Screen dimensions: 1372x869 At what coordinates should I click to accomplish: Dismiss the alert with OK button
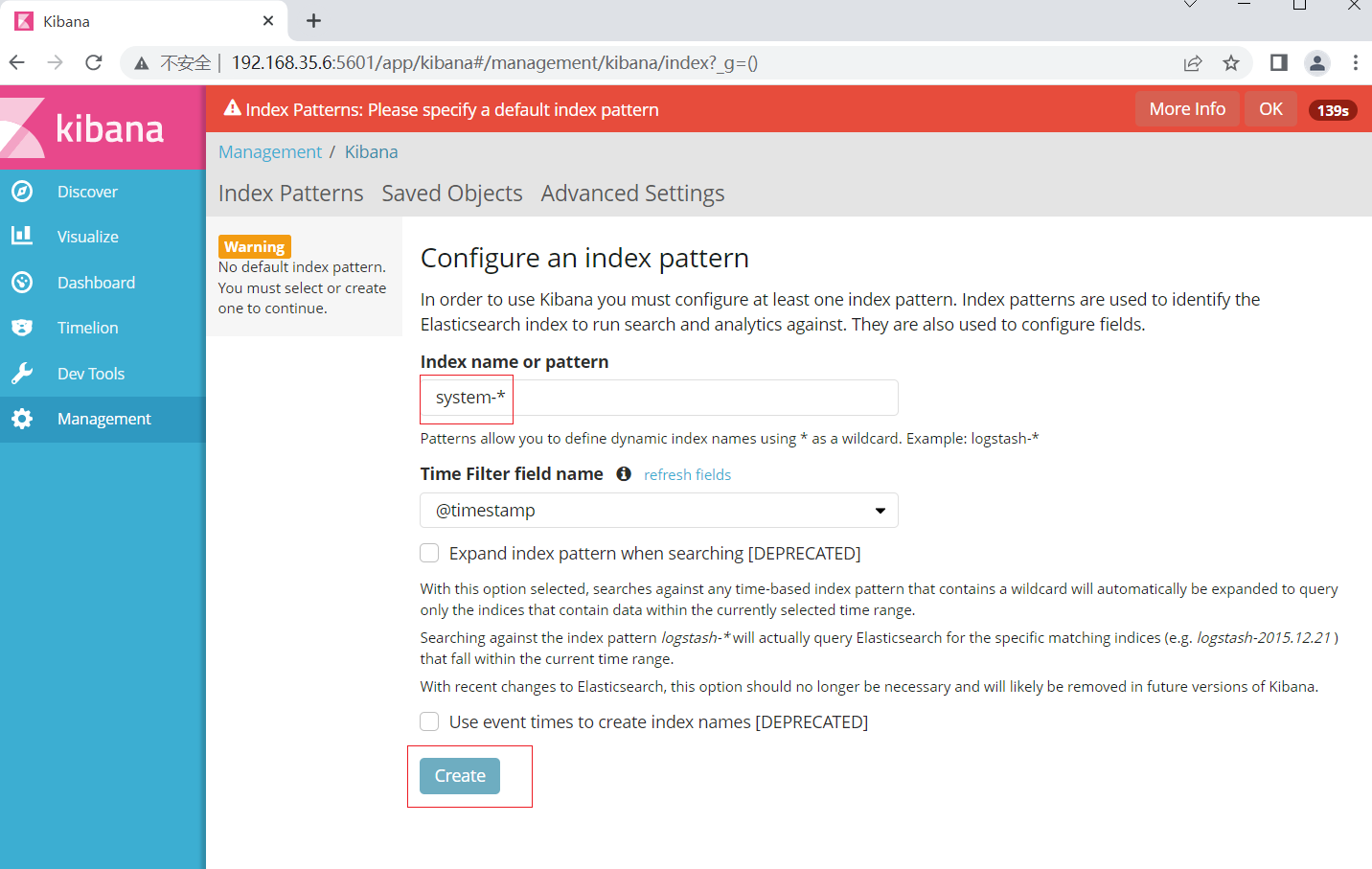click(x=1270, y=109)
